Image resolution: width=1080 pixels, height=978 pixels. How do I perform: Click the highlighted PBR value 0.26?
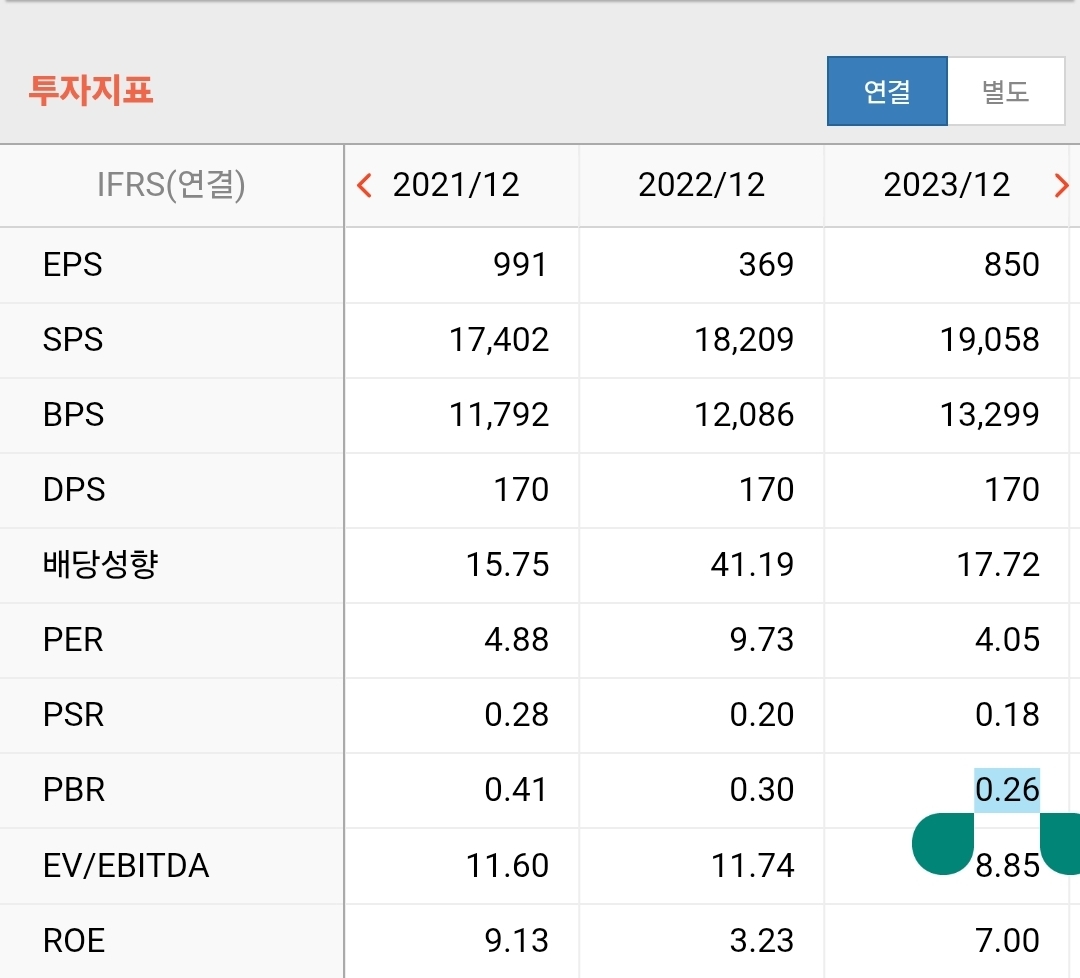(1007, 790)
